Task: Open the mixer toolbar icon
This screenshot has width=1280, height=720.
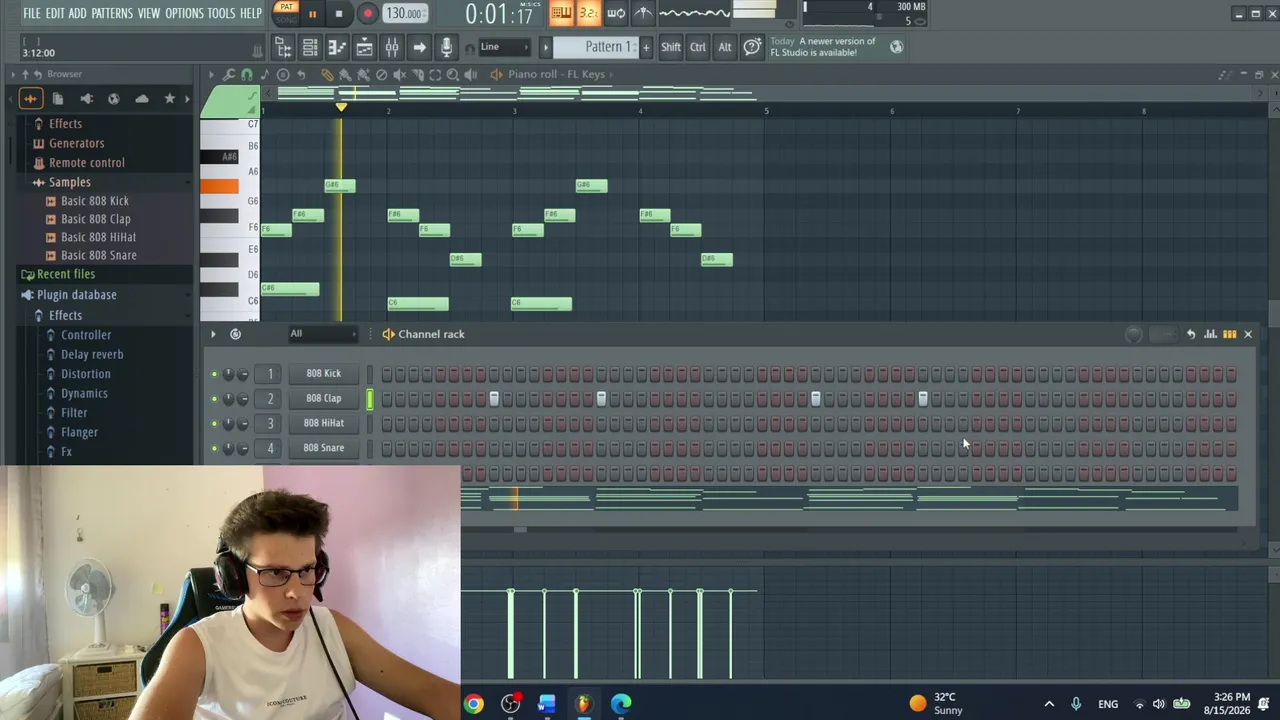Action: pyautogui.click(x=392, y=47)
